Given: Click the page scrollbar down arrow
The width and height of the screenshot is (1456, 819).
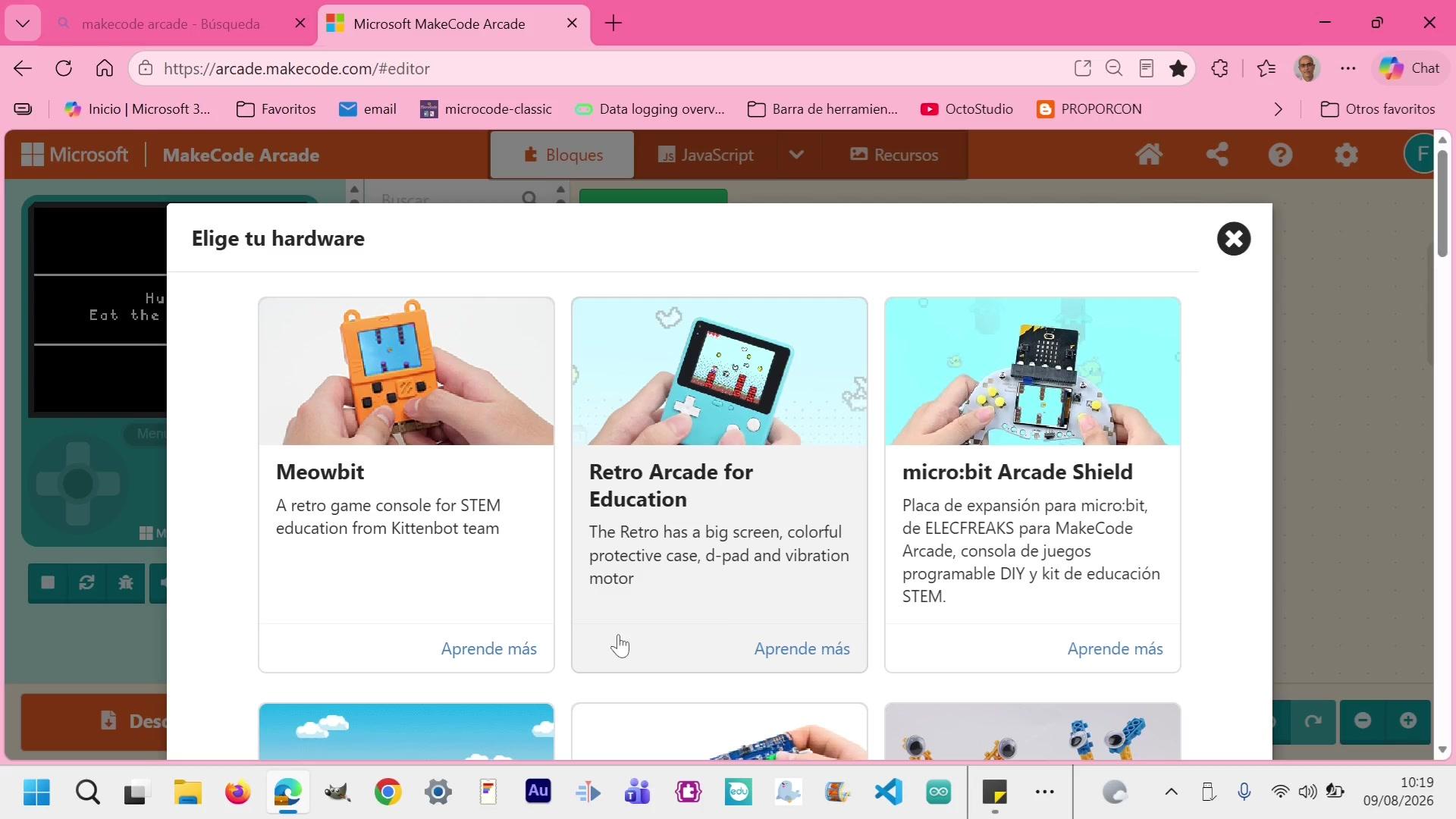Looking at the screenshot, I should [1442, 750].
